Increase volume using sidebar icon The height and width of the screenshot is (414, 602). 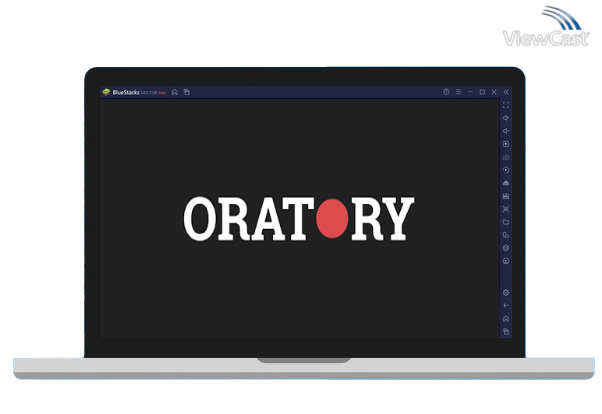(x=506, y=118)
